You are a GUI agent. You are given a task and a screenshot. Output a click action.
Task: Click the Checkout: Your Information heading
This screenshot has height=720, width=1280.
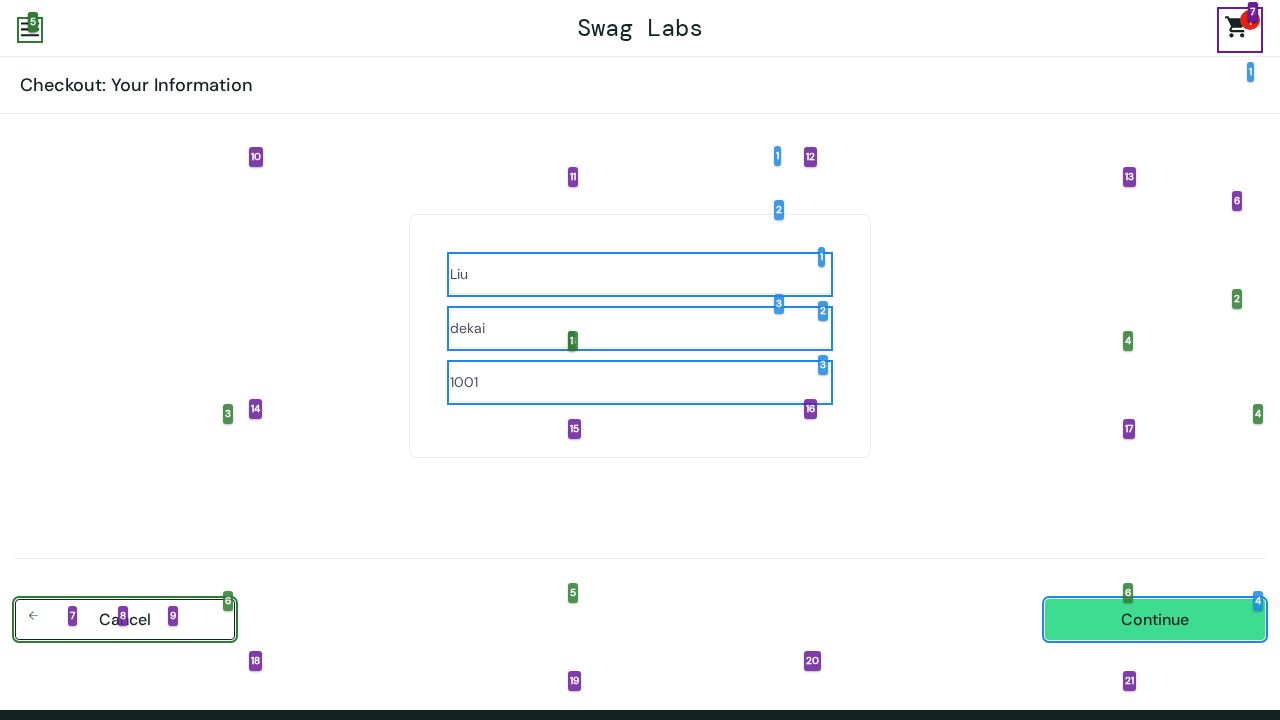pyautogui.click(x=136, y=85)
